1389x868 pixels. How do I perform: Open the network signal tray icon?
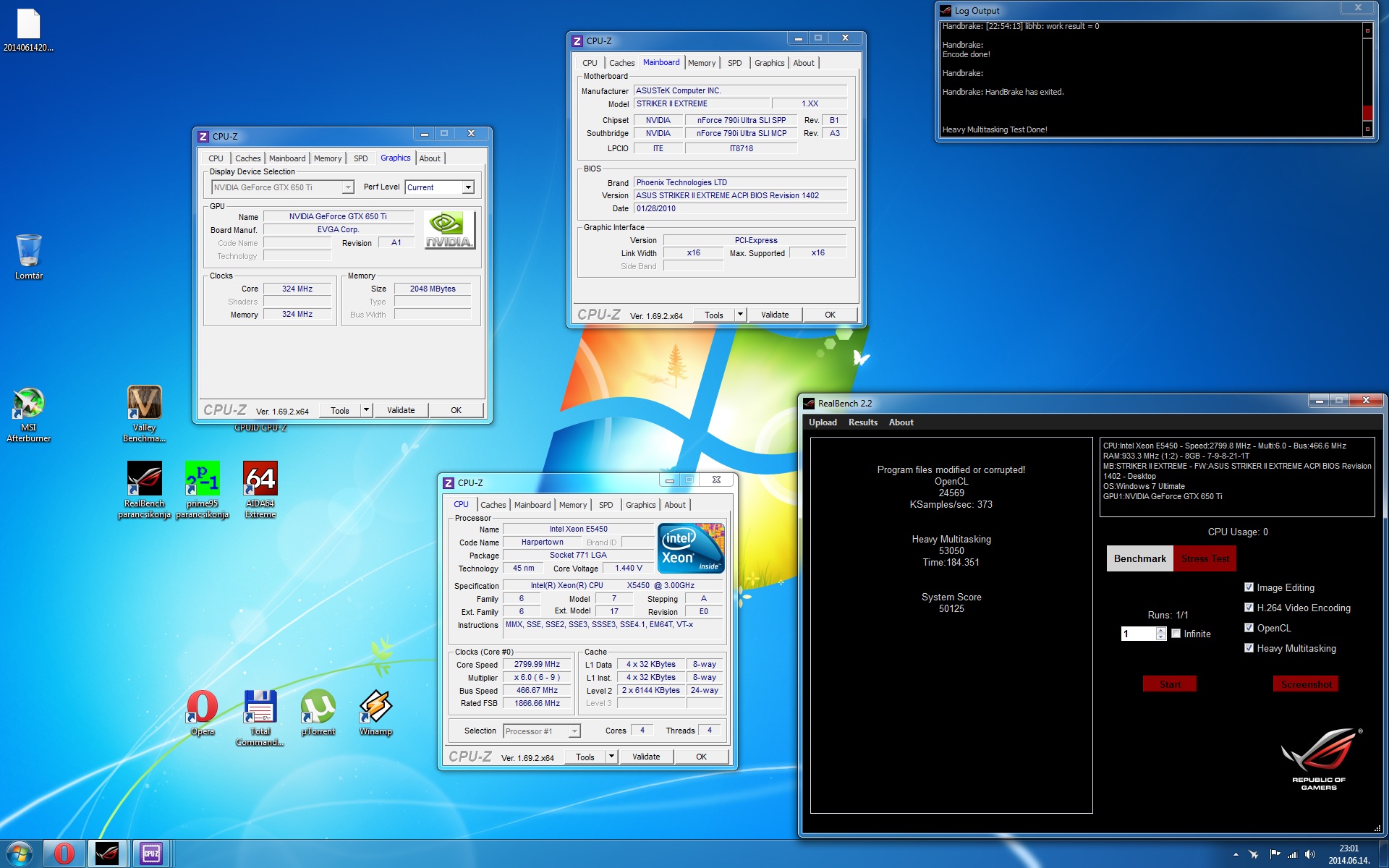pyautogui.click(x=1292, y=854)
